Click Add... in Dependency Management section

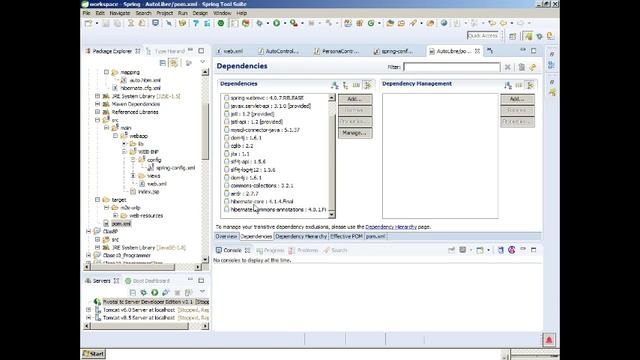click(x=517, y=99)
